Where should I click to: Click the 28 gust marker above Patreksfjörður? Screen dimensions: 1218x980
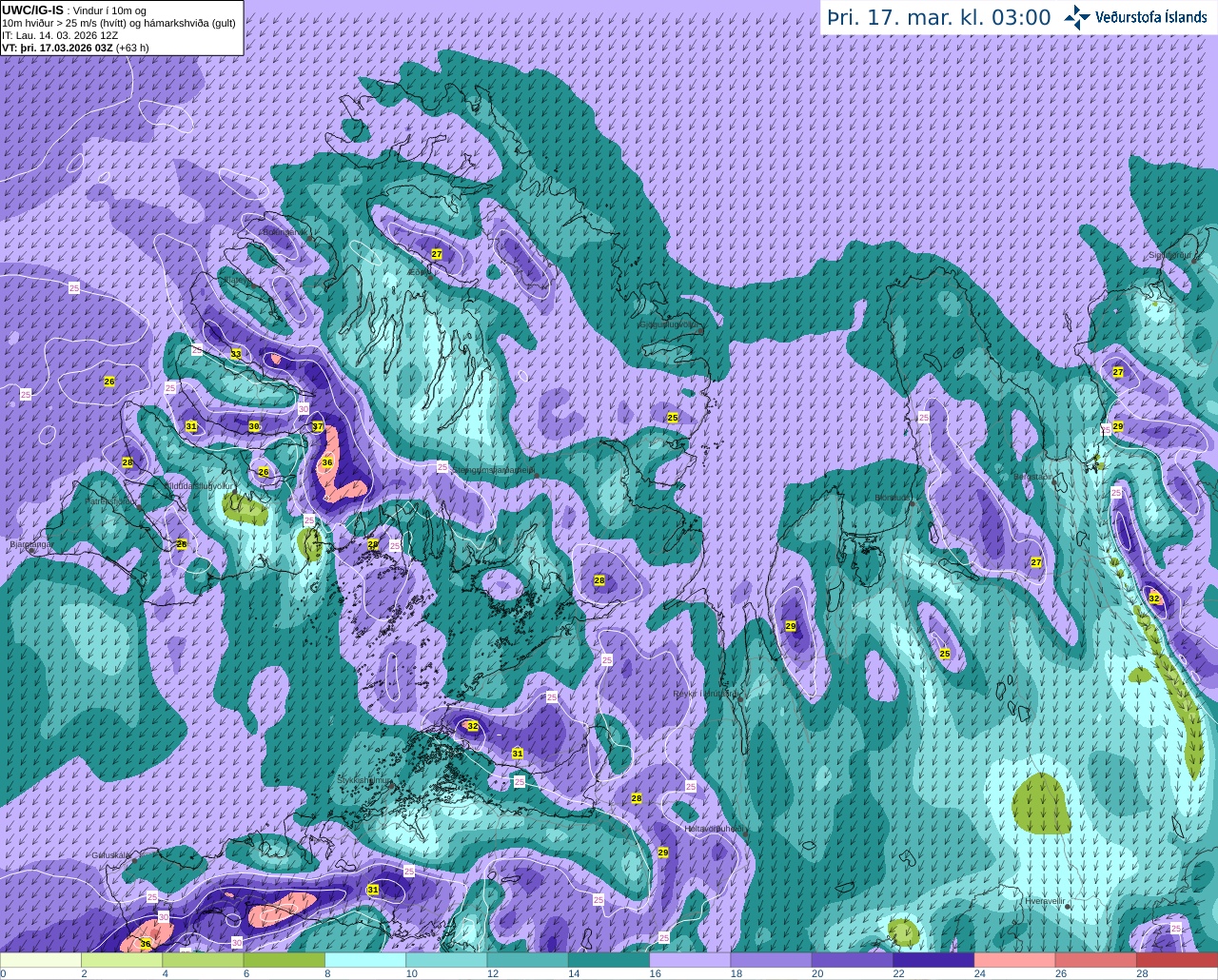pyautogui.click(x=128, y=462)
